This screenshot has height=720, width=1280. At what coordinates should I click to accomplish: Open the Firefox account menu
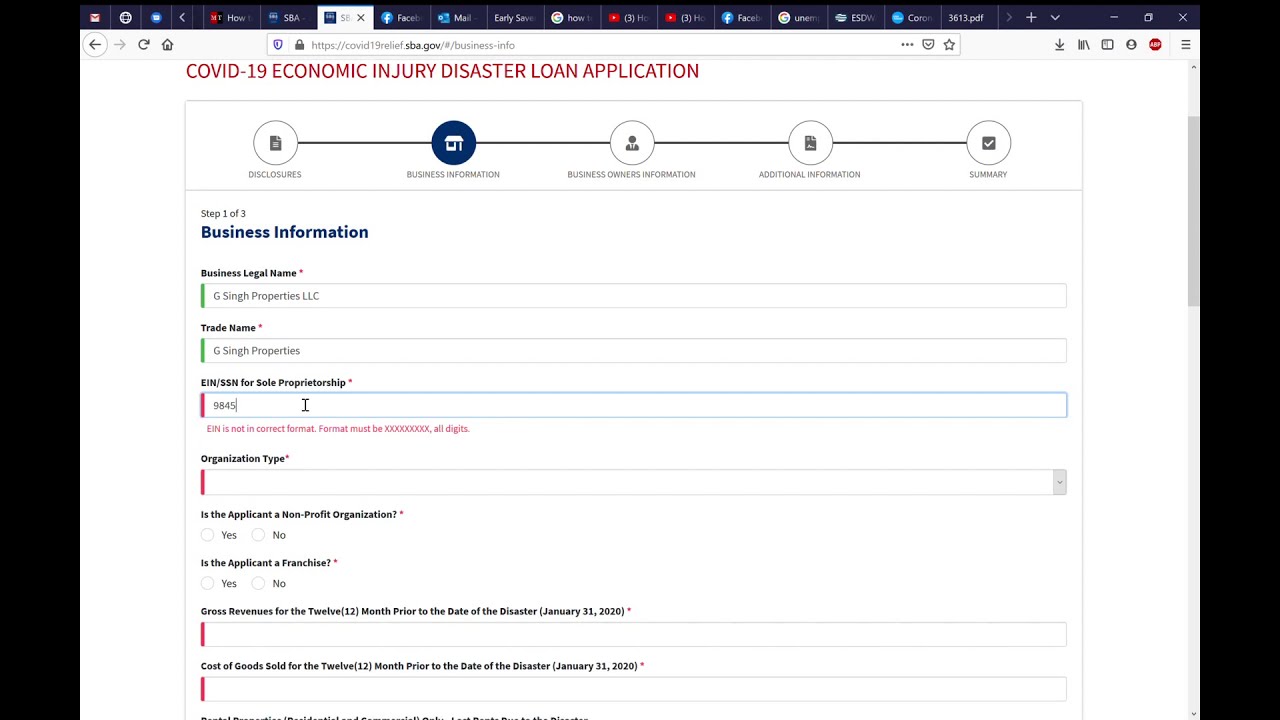(x=1132, y=45)
